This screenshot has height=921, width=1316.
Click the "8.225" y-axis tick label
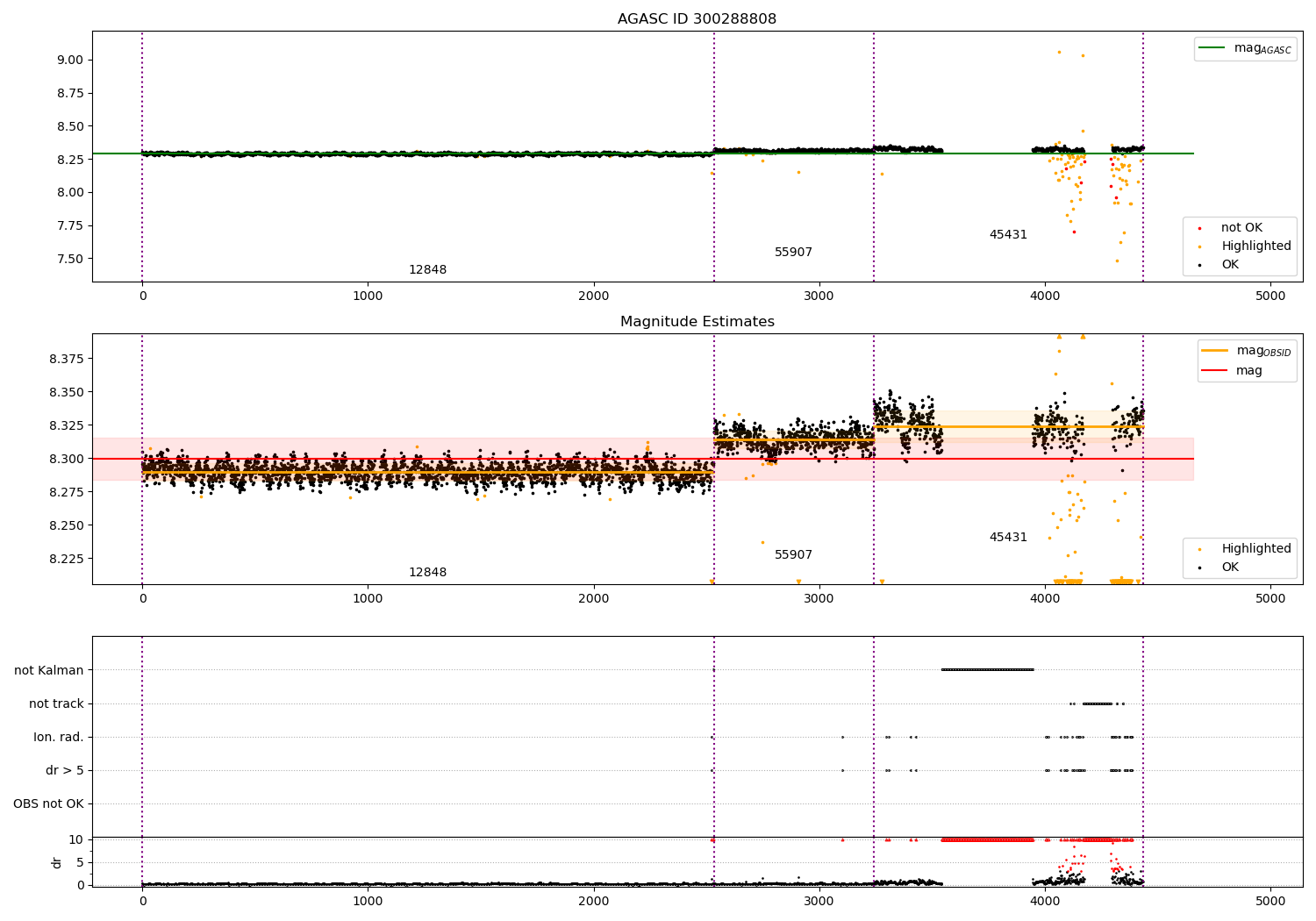click(x=68, y=559)
